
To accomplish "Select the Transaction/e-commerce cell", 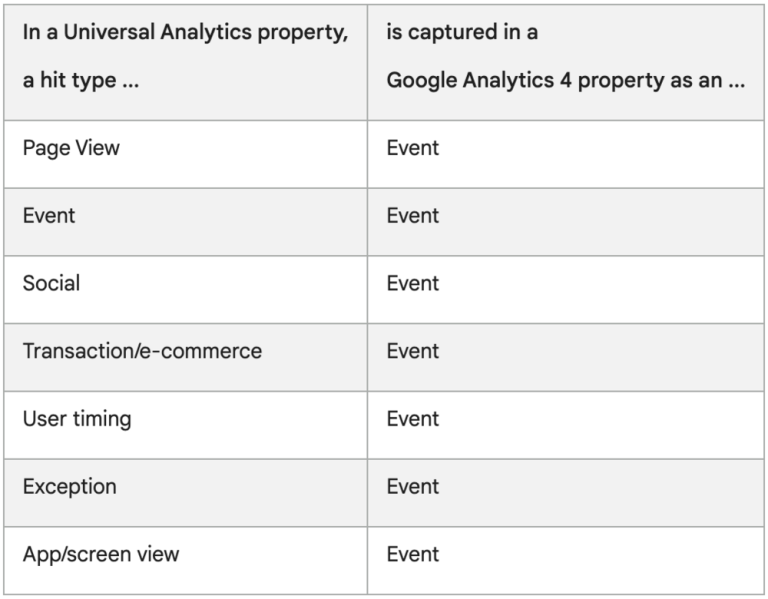I will (142, 351).
